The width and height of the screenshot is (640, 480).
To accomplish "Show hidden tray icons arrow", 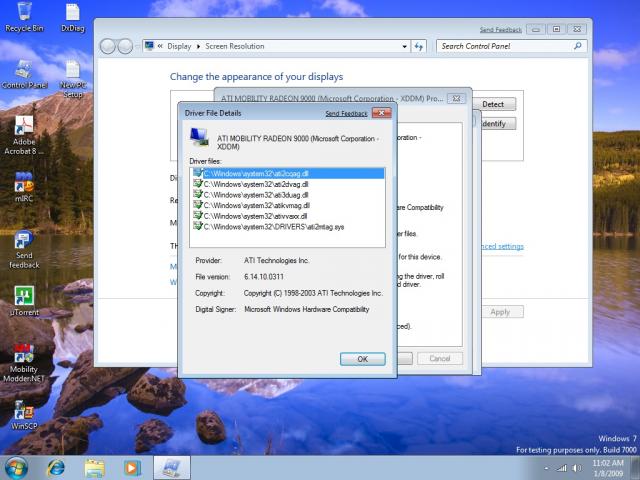I will tap(546, 469).
